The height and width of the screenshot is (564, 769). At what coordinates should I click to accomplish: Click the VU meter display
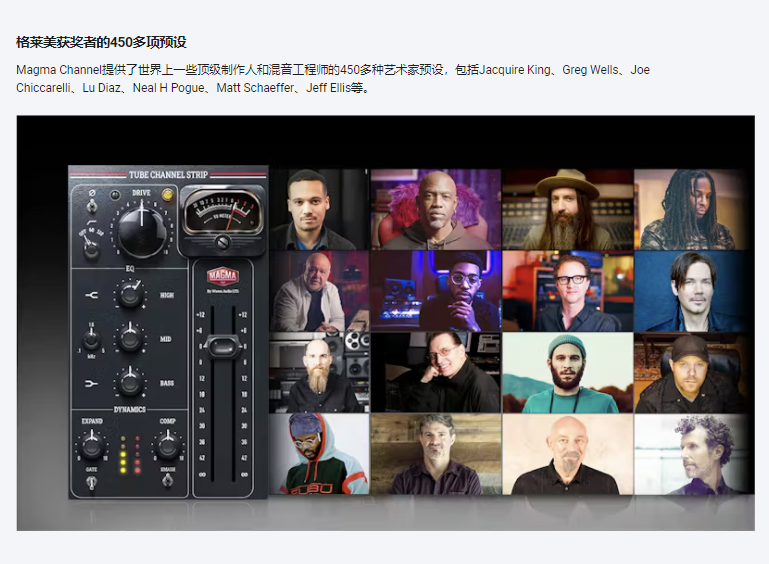point(223,212)
